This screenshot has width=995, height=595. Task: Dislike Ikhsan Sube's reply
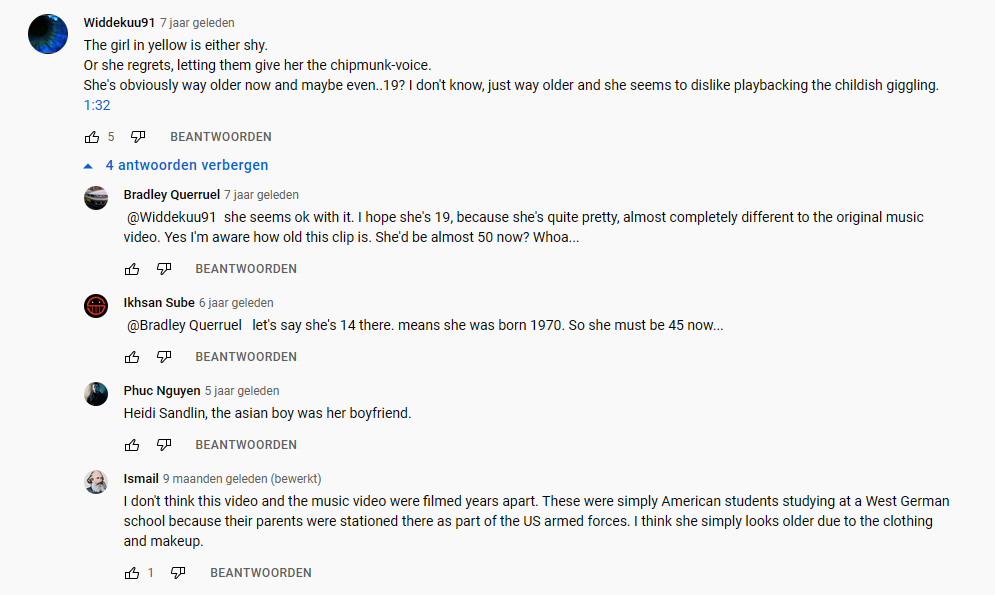[164, 357]
